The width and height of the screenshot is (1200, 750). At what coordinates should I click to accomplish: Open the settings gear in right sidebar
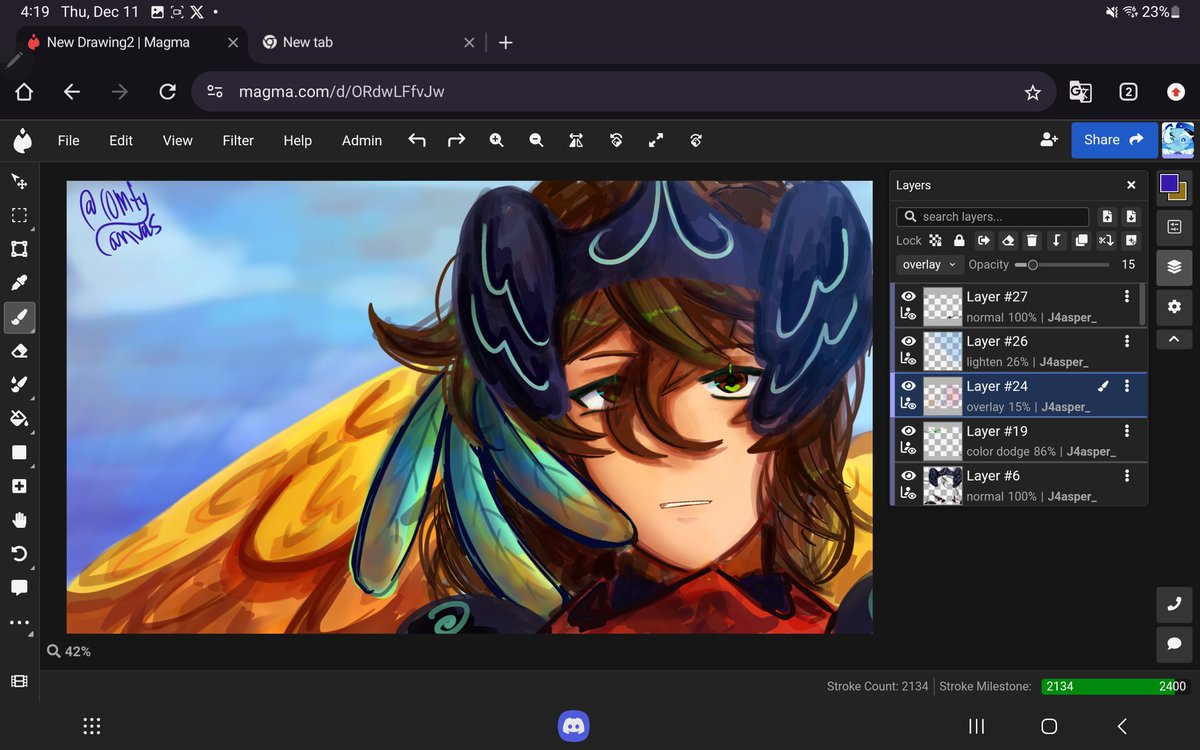(1175, 307)
